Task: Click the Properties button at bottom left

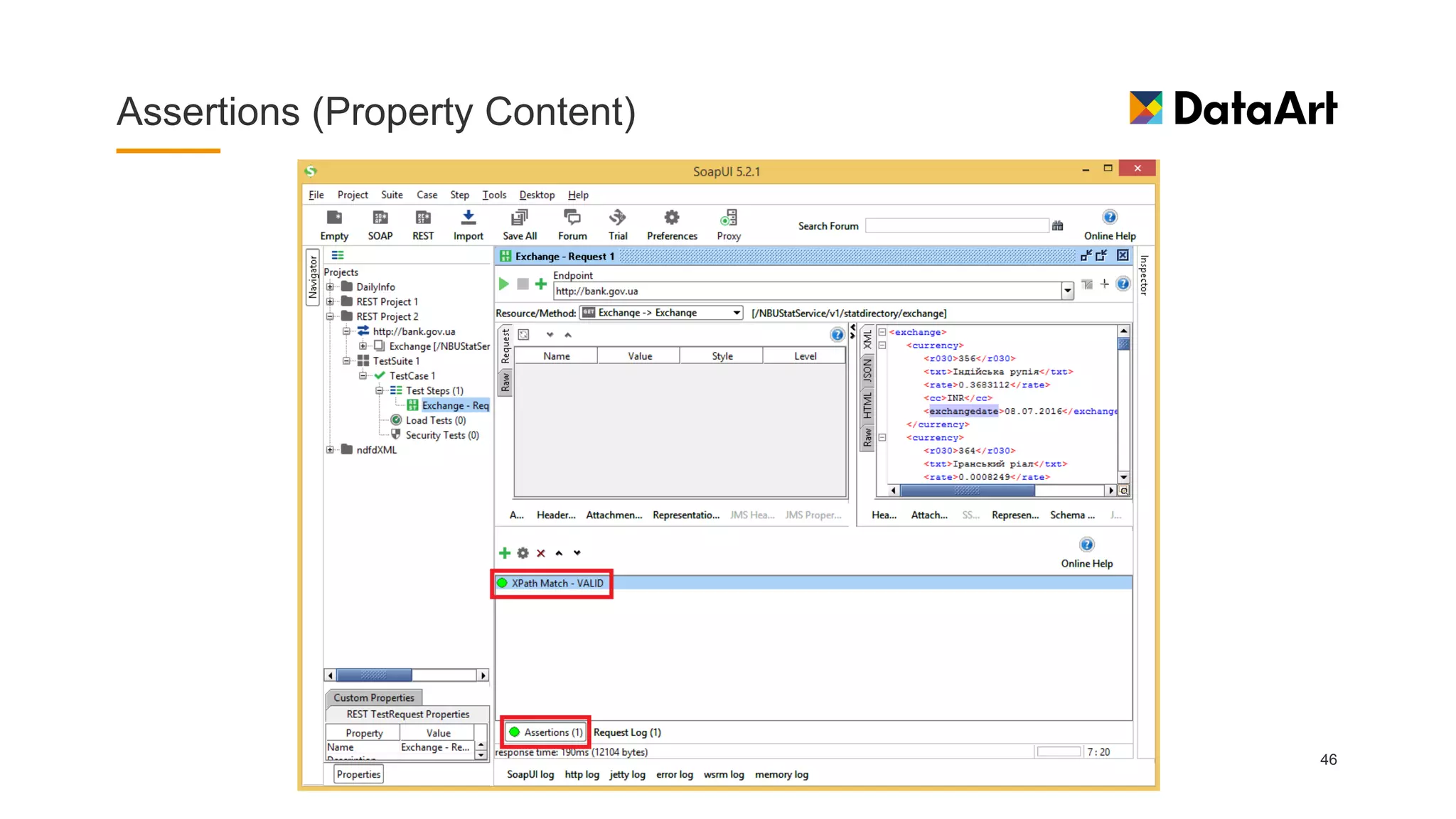Action: pyautogui.click(x=358, y=774)
